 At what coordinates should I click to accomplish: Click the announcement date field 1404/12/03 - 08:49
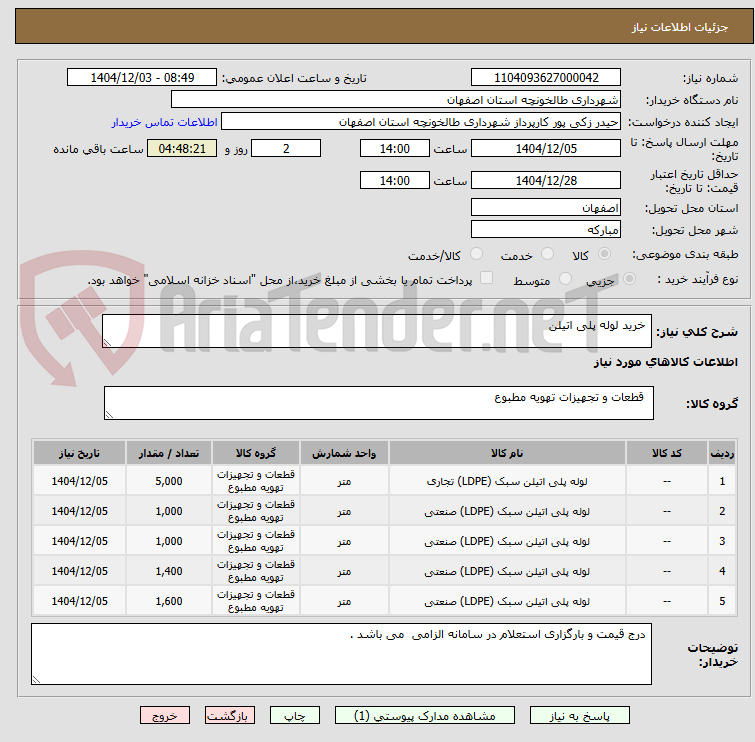click(142, 78)
